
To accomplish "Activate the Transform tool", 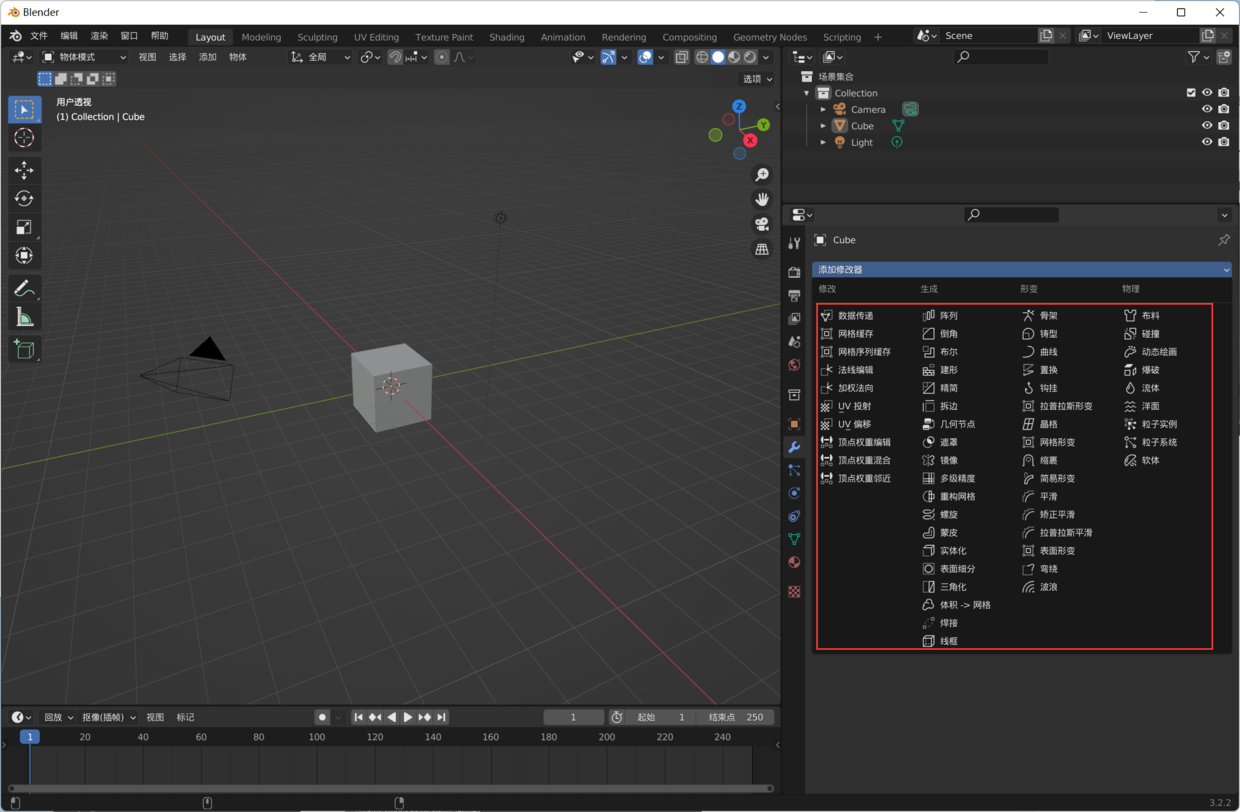I will coord(24,256).
